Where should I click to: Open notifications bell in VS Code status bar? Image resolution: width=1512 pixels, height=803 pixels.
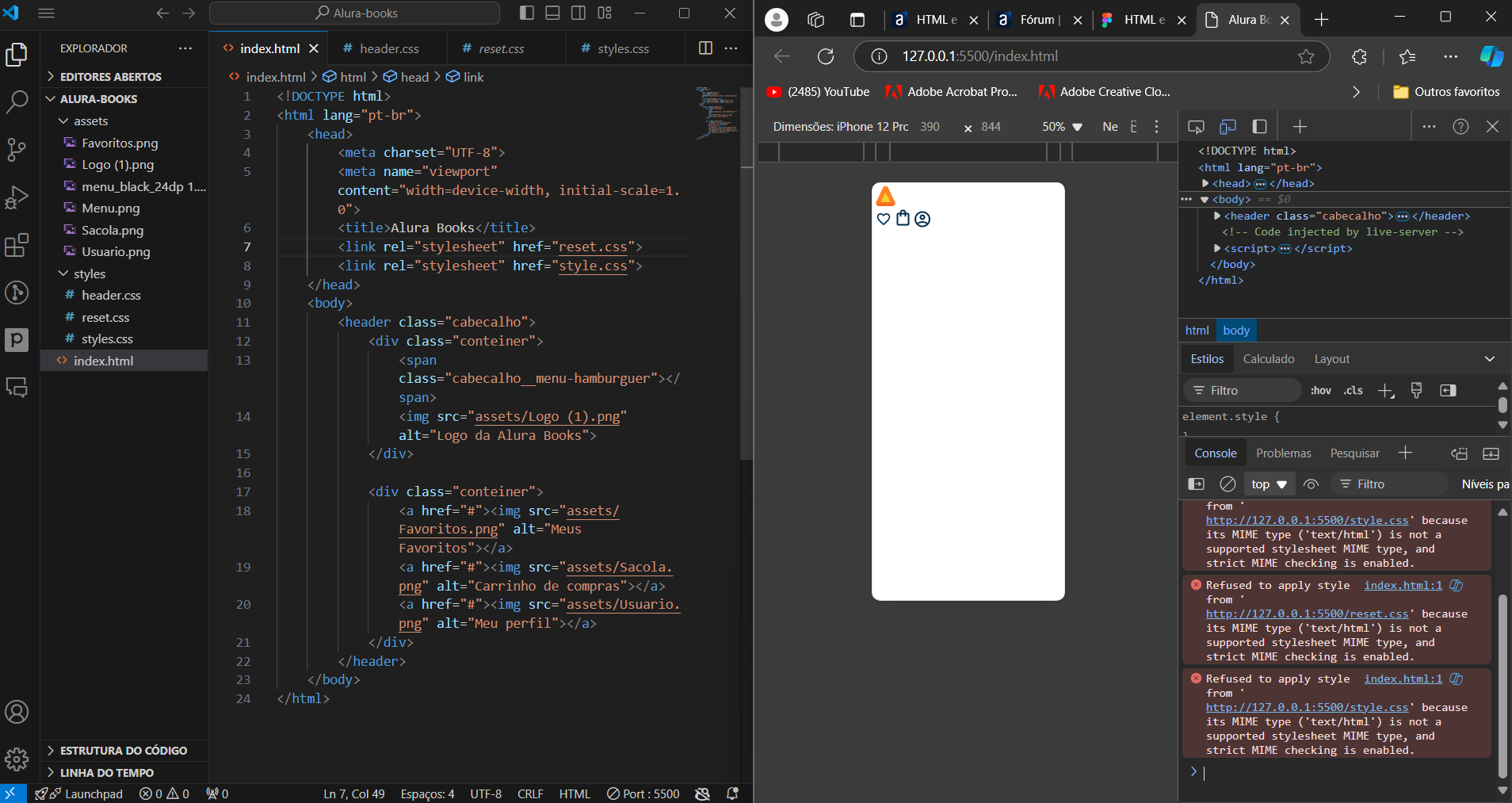[733, 793]
